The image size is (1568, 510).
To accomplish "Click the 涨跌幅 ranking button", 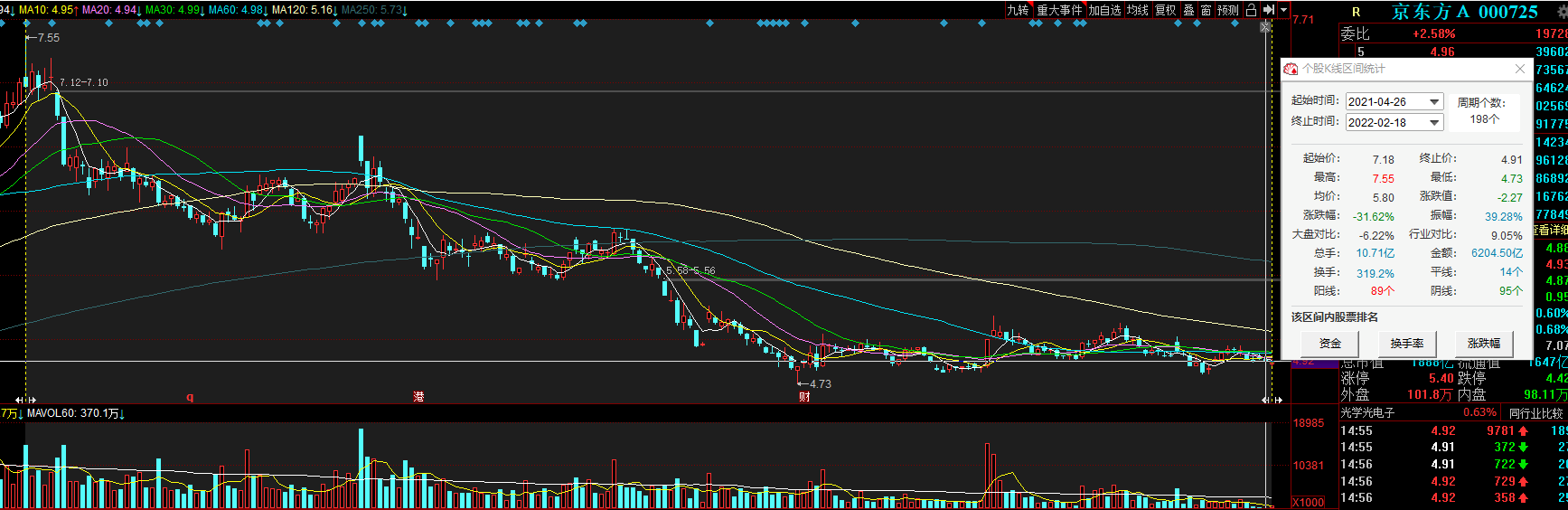I will coord(1484,344).
